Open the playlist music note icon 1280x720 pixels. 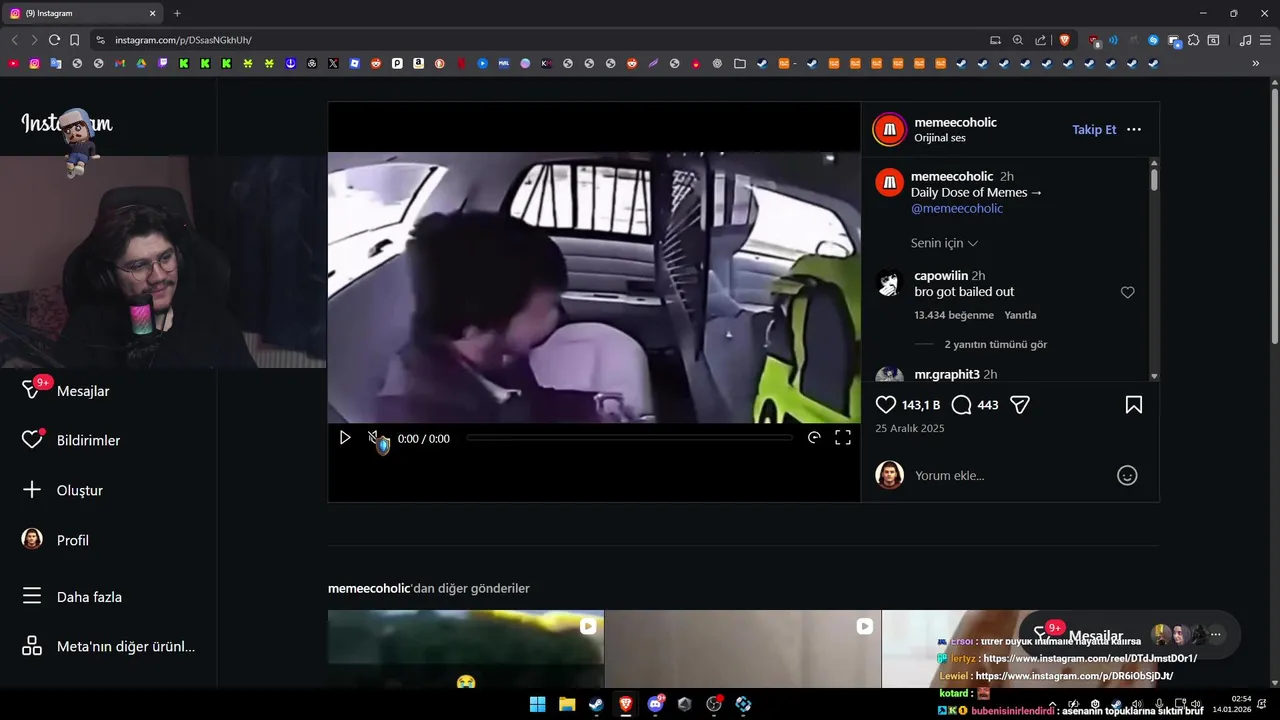pyautogui.click(x=1245, y=40)
